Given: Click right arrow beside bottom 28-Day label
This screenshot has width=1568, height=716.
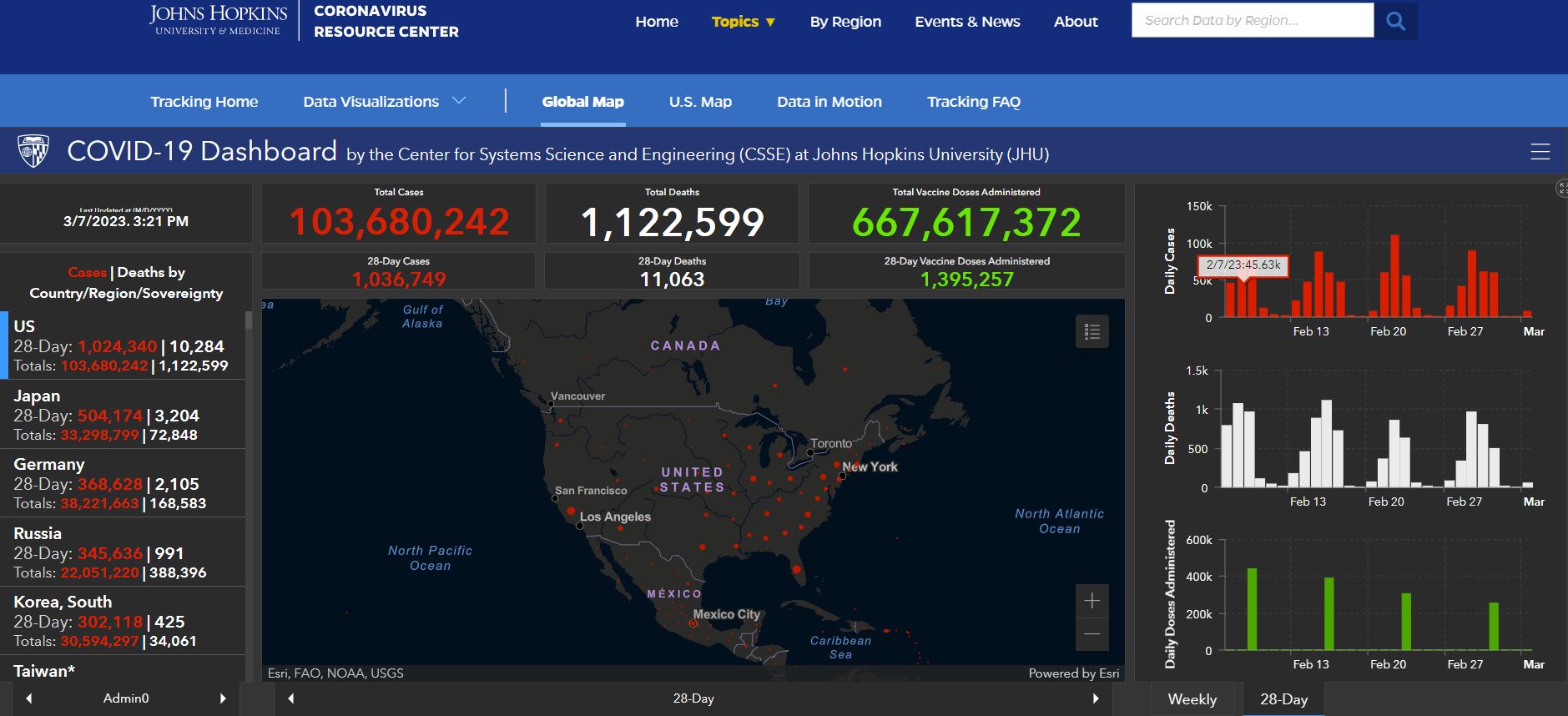Looking at the screenshot, I should (1096, 698).
